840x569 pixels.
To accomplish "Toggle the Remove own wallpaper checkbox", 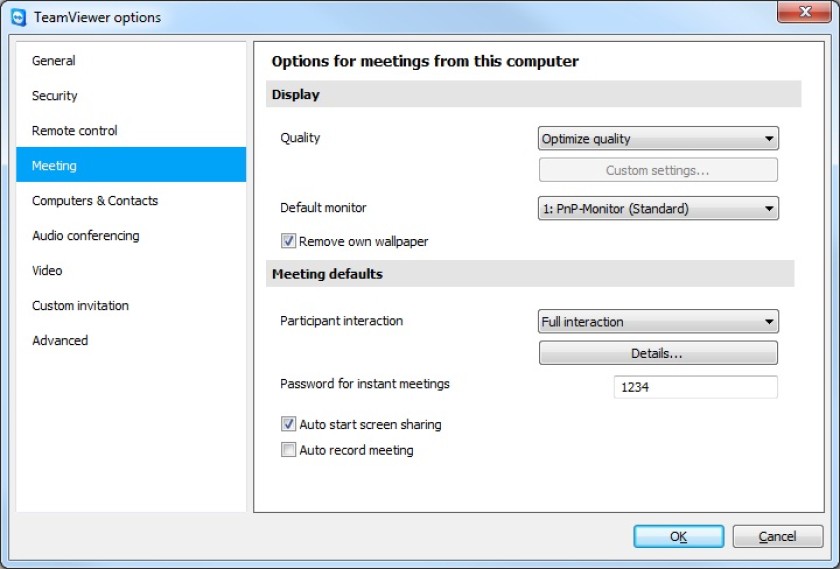I will 288,241.
